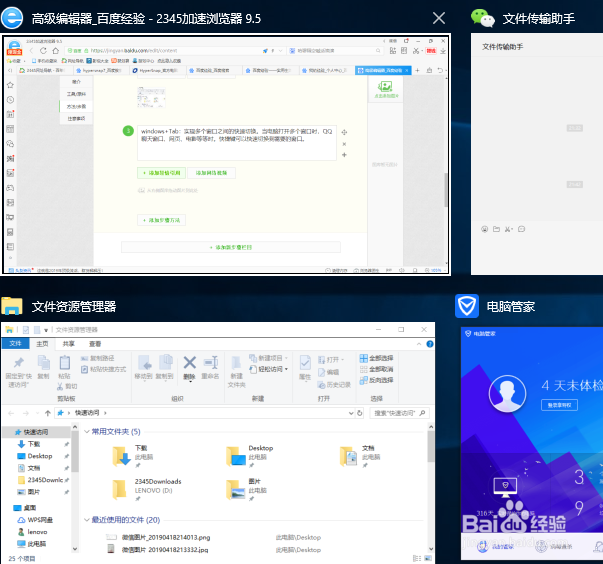This screenshot has height=564, width=603.
Task: Open the 新建项目 dropdown
Action: (x=268, y=358)
